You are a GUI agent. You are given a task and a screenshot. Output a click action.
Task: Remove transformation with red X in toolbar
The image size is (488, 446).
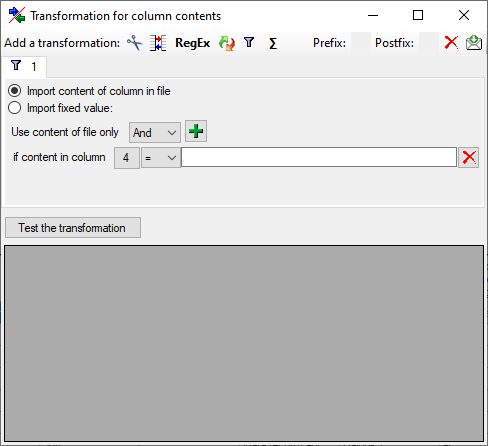click(451, 43)
